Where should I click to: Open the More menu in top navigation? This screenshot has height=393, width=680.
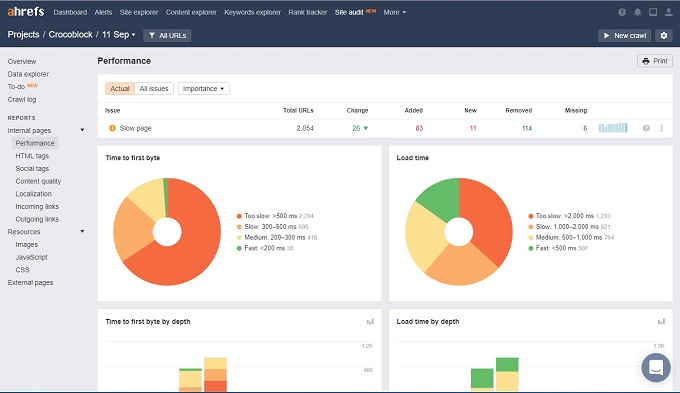[x=395, y=13]
